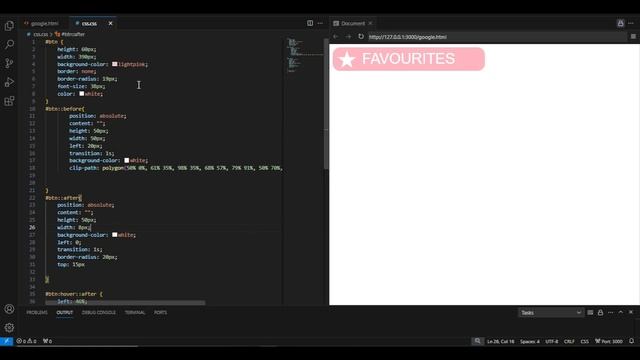Open the status bar zoom magnifier icon
The width and height of the screenshot is (640, 360).
(477, 341)
